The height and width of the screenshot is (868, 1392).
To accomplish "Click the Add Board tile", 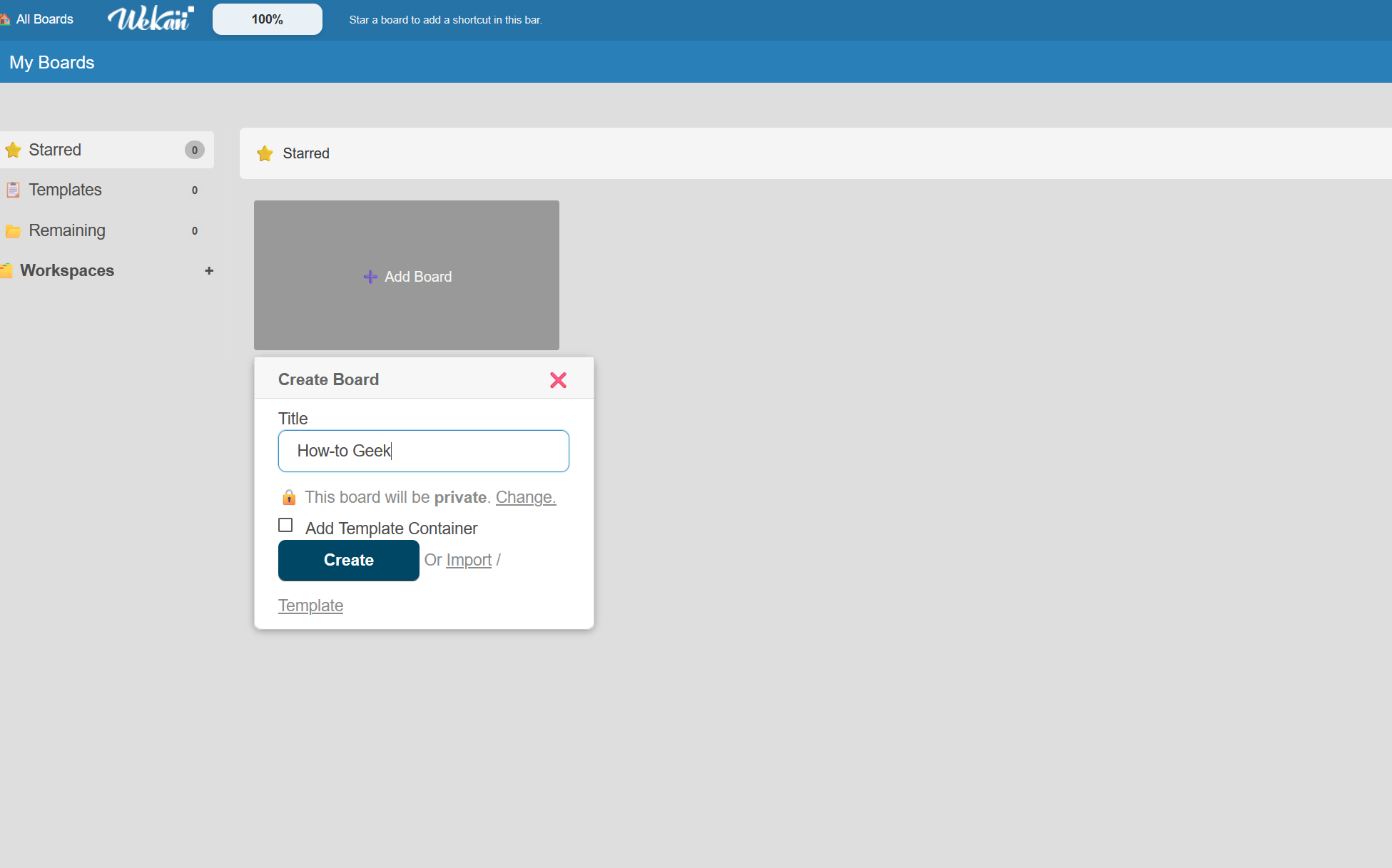I will (x=407, y=275).
